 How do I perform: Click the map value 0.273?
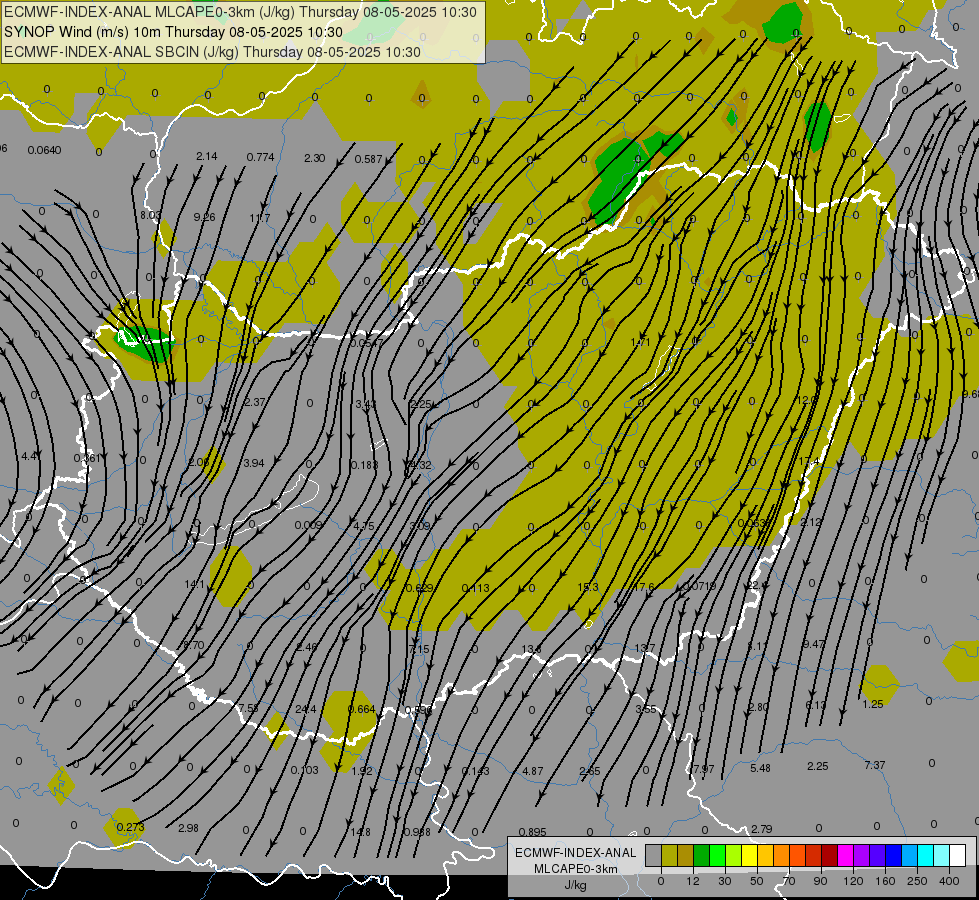(x=130, y=827)
